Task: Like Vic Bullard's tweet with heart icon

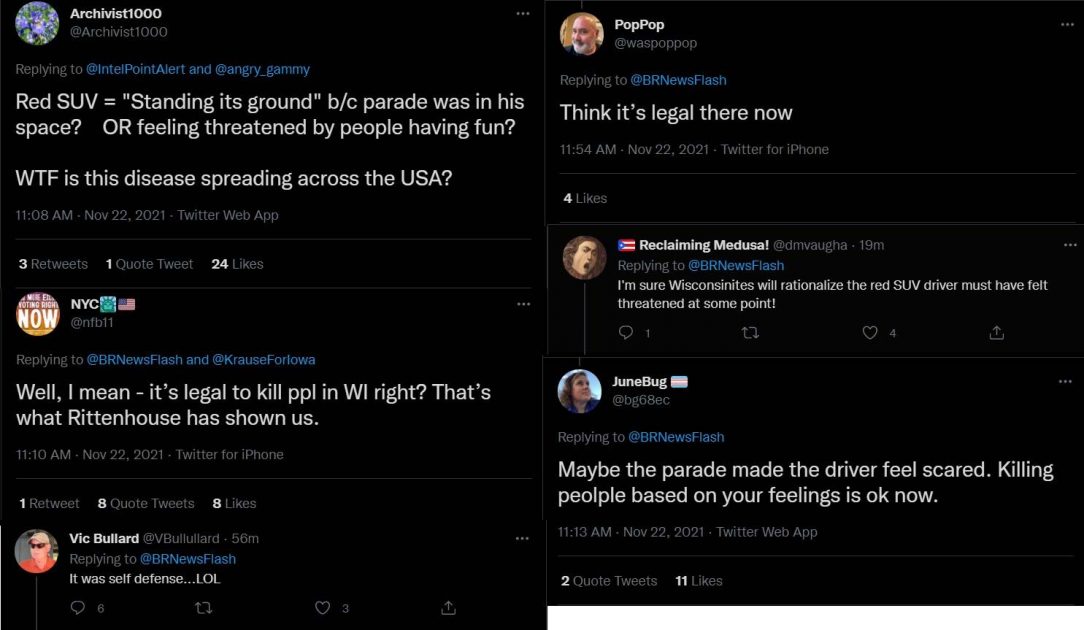Action: tap(323, 607)
